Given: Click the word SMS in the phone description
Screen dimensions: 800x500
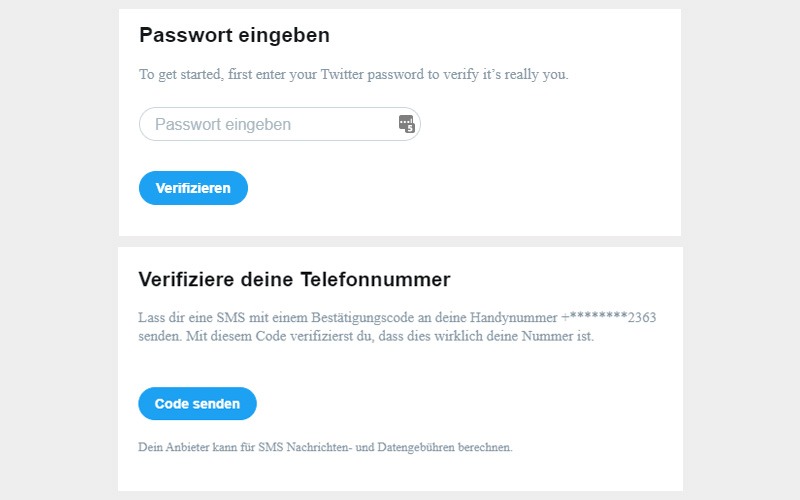Looking at the screenshot, I should click(231, 317).
